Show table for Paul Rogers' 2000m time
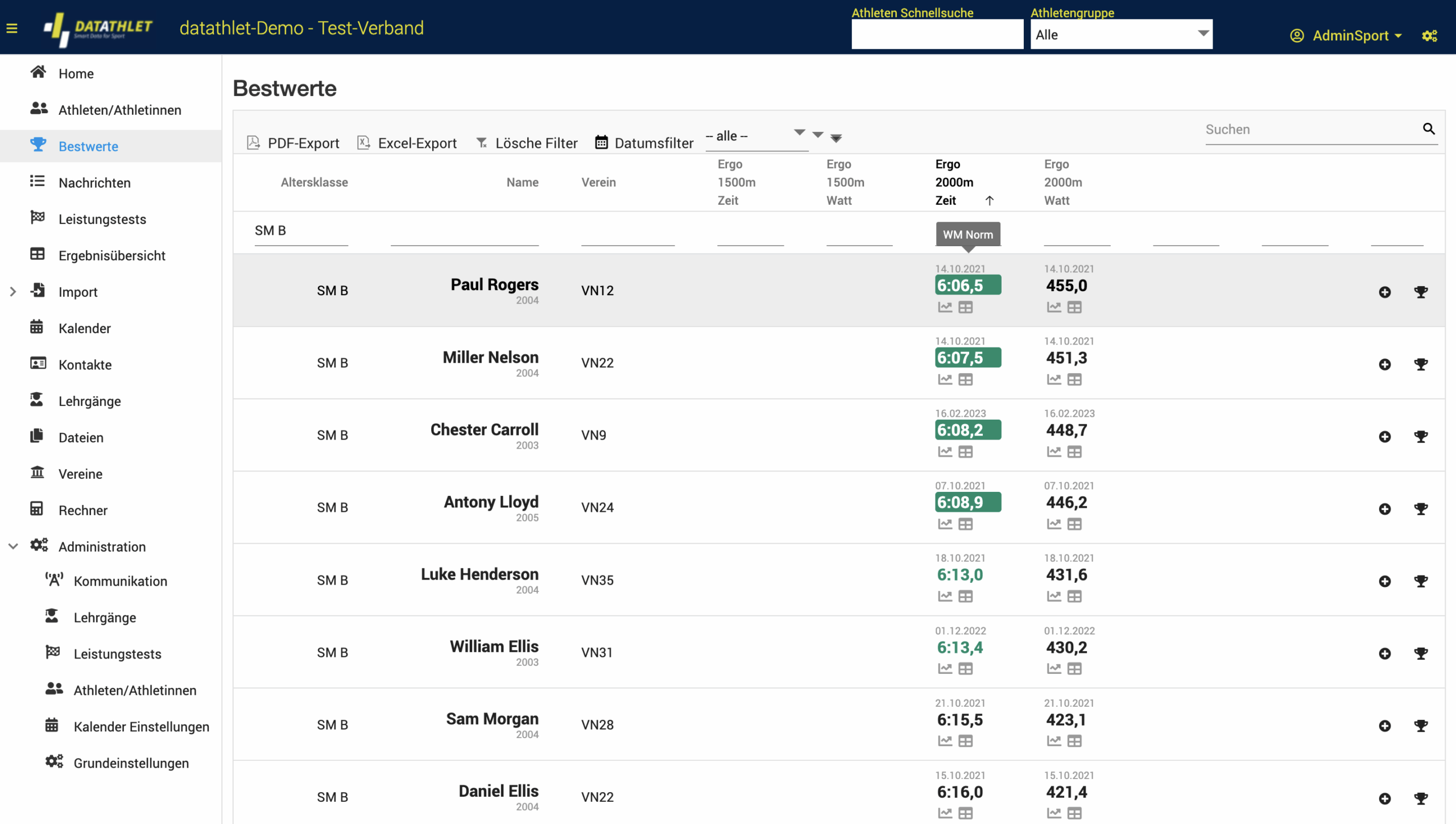Image resolution: width=1456 pixels, height=824 pixels. point(966,307)
